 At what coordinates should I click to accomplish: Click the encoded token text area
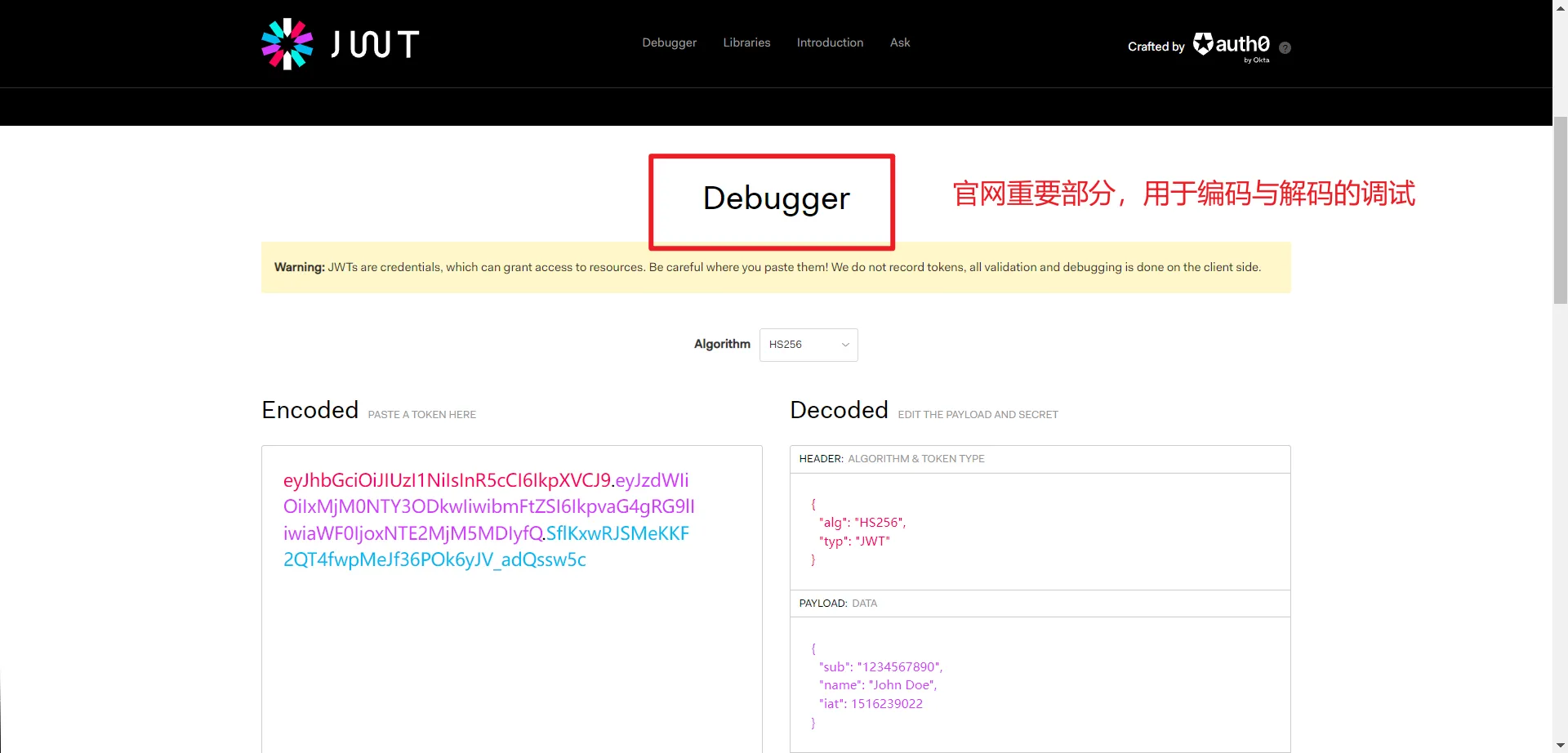[x=512, y=599]
